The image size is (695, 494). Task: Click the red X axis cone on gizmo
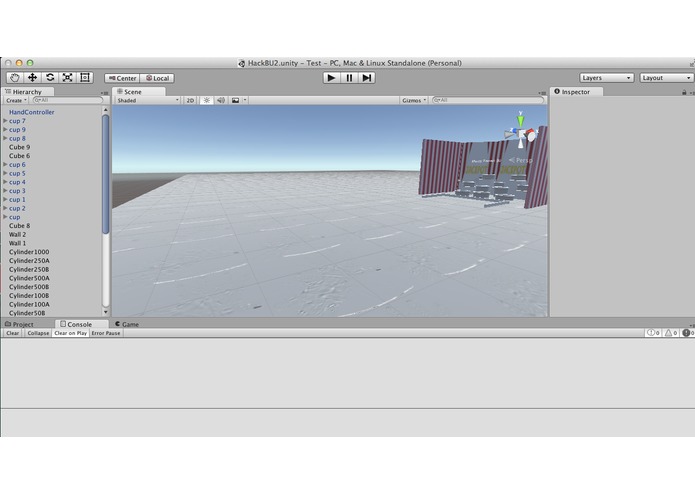[531, 134]
